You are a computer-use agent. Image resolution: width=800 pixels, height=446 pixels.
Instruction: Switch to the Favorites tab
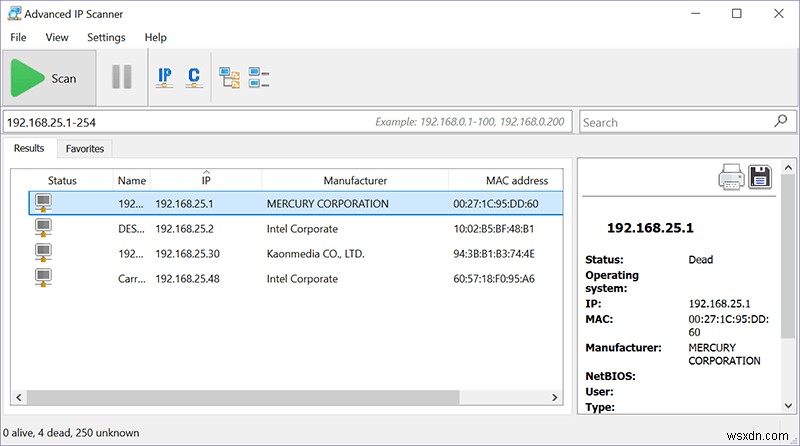84,148
